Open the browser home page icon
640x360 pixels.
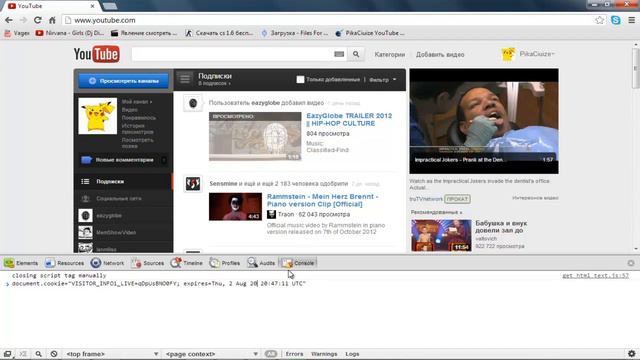(x=52, y=20)
